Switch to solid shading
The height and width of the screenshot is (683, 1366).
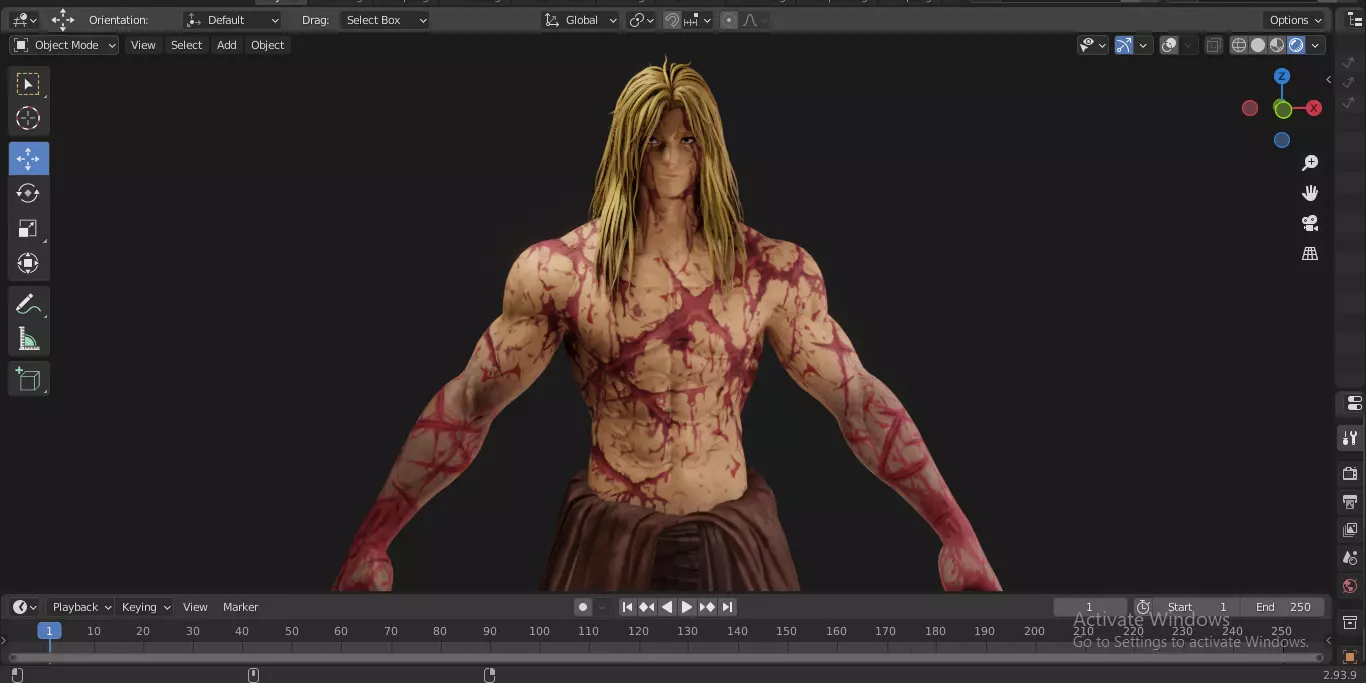coord(1258,45)
